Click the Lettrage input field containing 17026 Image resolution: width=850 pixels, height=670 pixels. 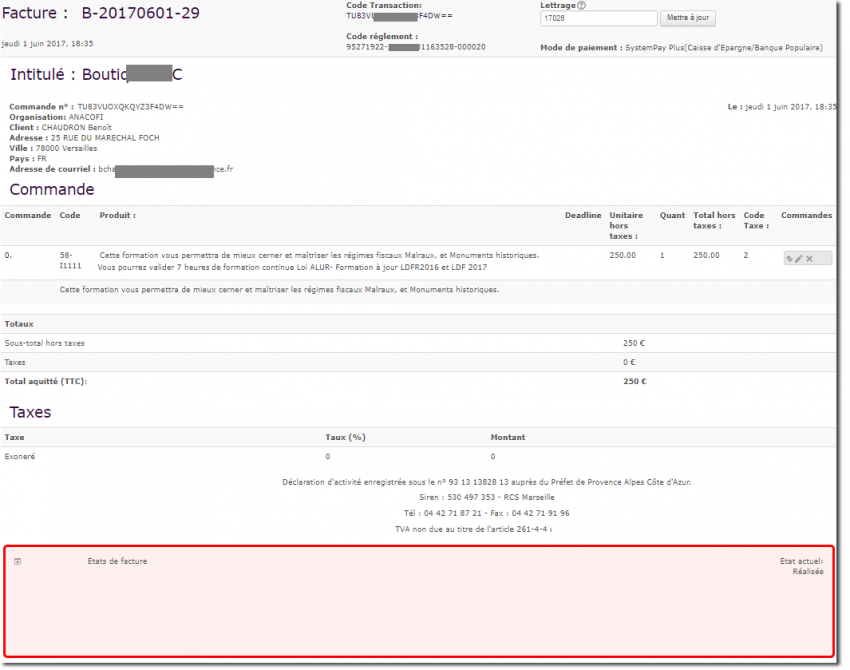(x=597, y=18)
